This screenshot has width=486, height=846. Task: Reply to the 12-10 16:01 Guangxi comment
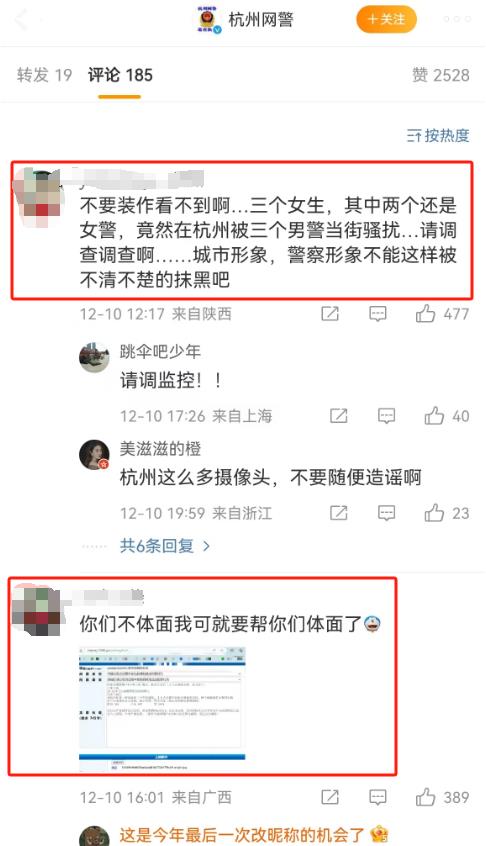[x=378, y=797]
